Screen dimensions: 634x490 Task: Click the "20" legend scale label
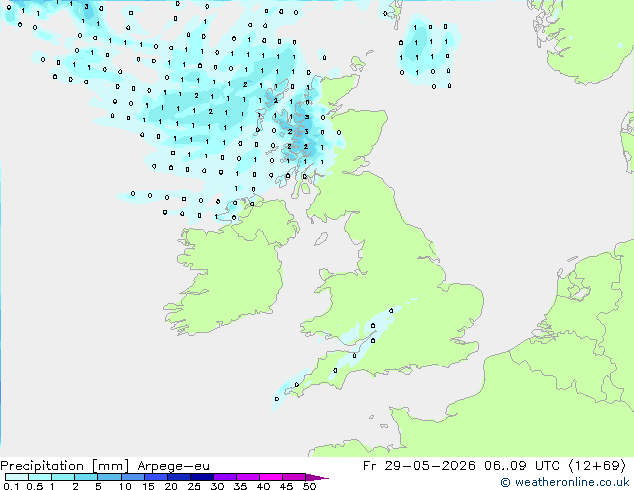coord(171,486)
